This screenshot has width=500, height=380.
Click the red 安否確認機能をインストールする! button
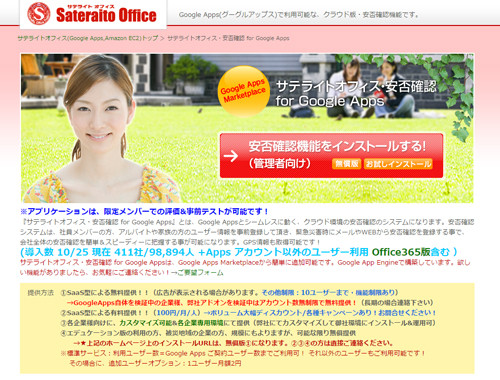click(331, 156)
